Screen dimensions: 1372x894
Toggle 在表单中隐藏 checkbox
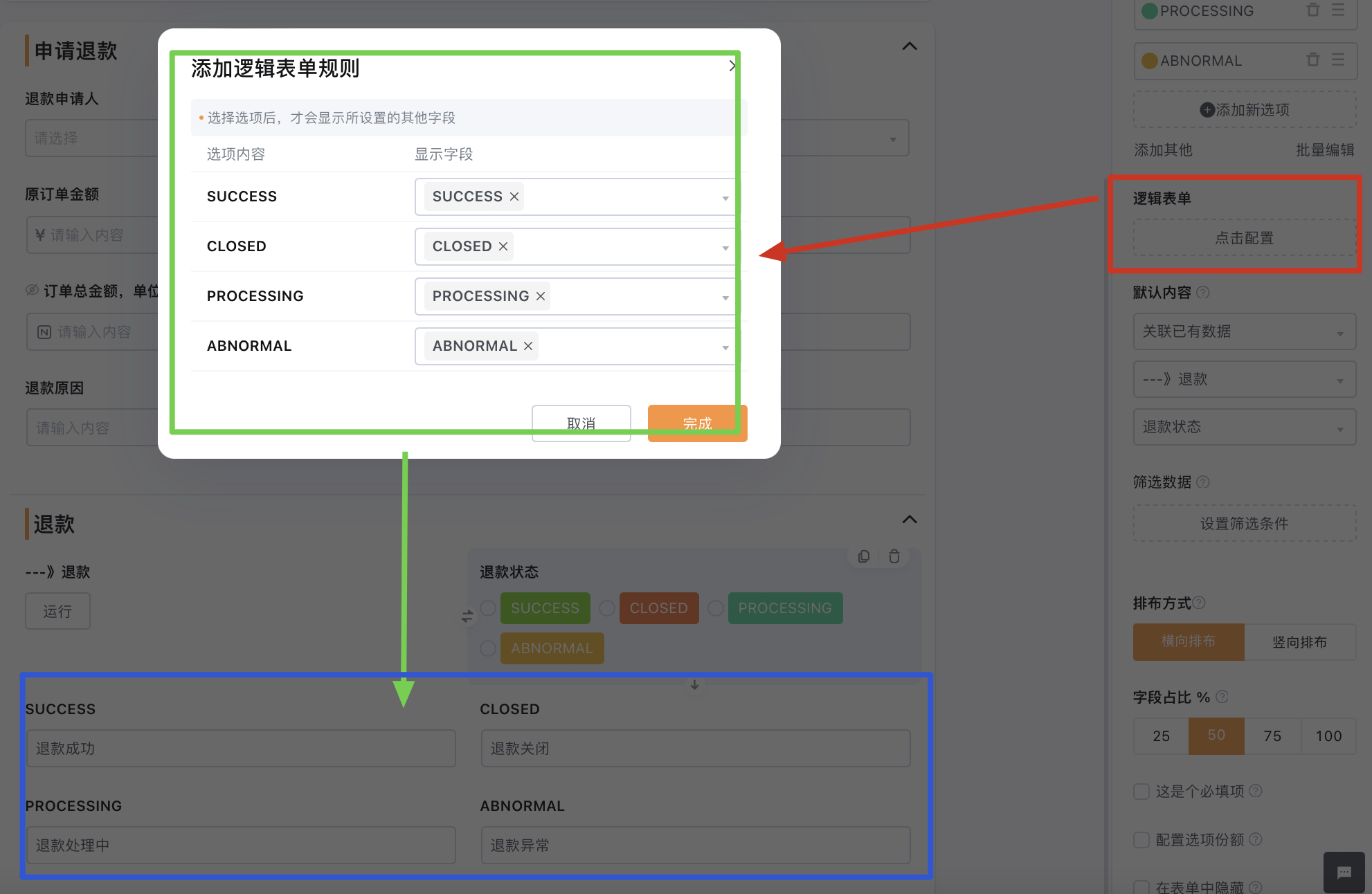[1141, 887]
